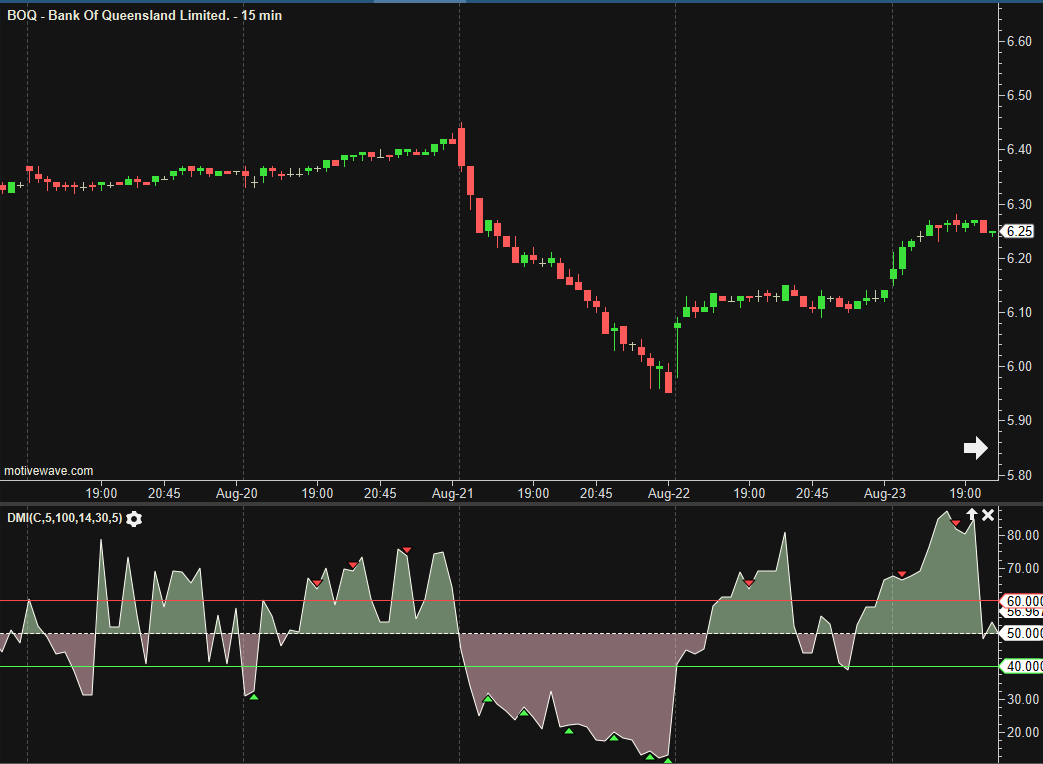This screenshot has height=764, width=1043.
Task: Click the DMI(C,5,100,14,30,5) study label
Action: (64, 518)
